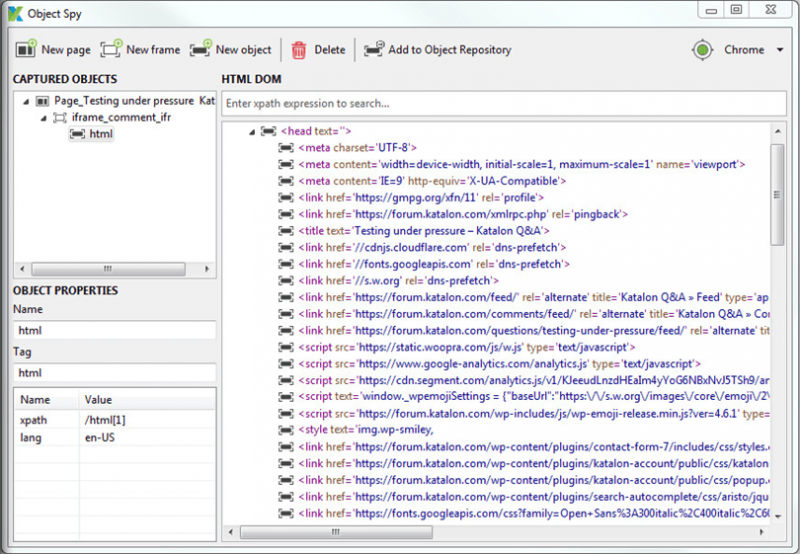The image size is (800, 554).
Task: Click the xpath search input field
Action: tap(500, 103)
